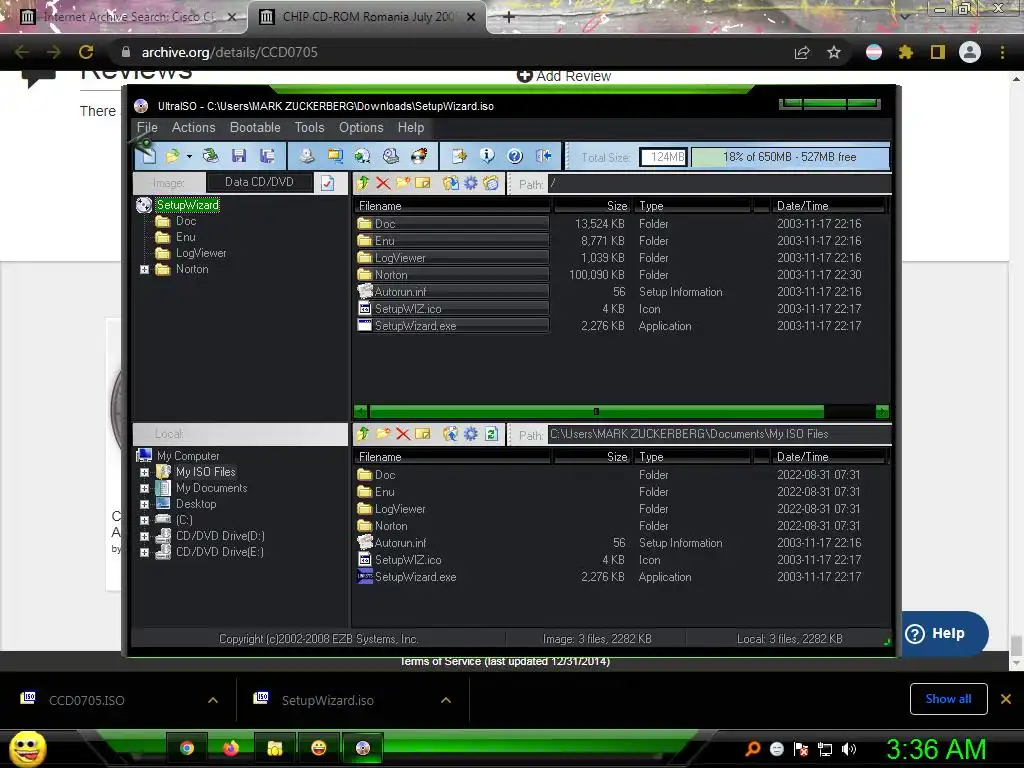Click the Date/Time column header in Local list
This screenshot has width=1024, height=768.
(x=828, y=456)
